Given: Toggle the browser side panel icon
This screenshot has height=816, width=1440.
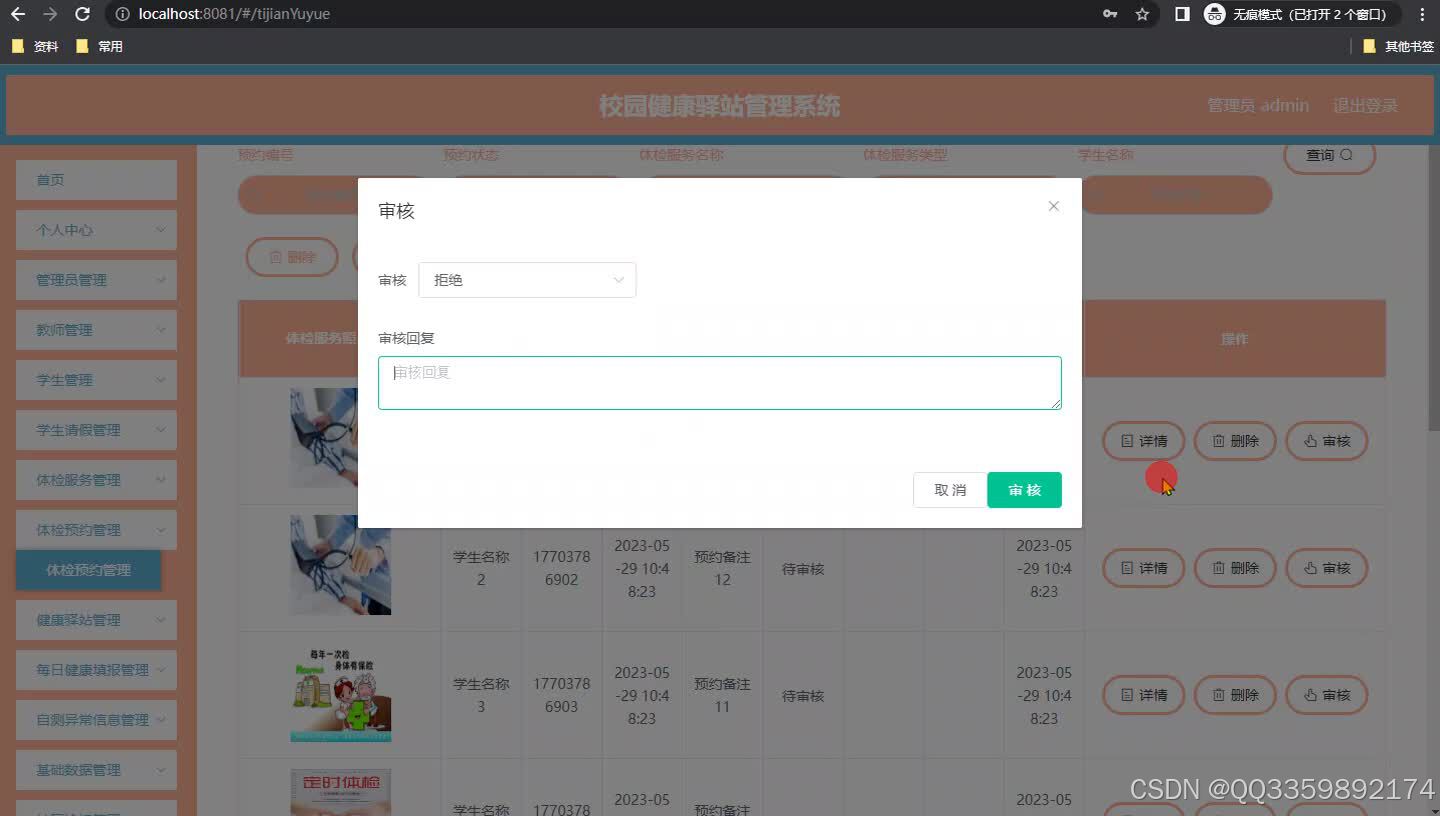Looking at the screenshot, I should pyautogui.click(x=1182, y=14).
